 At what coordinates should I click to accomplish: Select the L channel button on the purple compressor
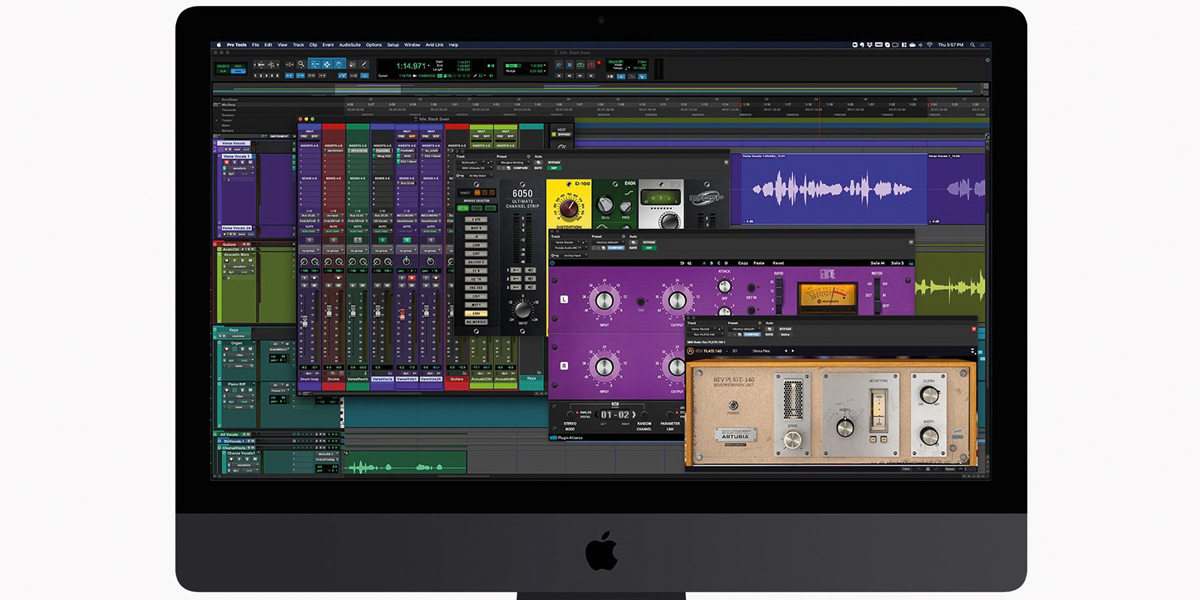564,300
